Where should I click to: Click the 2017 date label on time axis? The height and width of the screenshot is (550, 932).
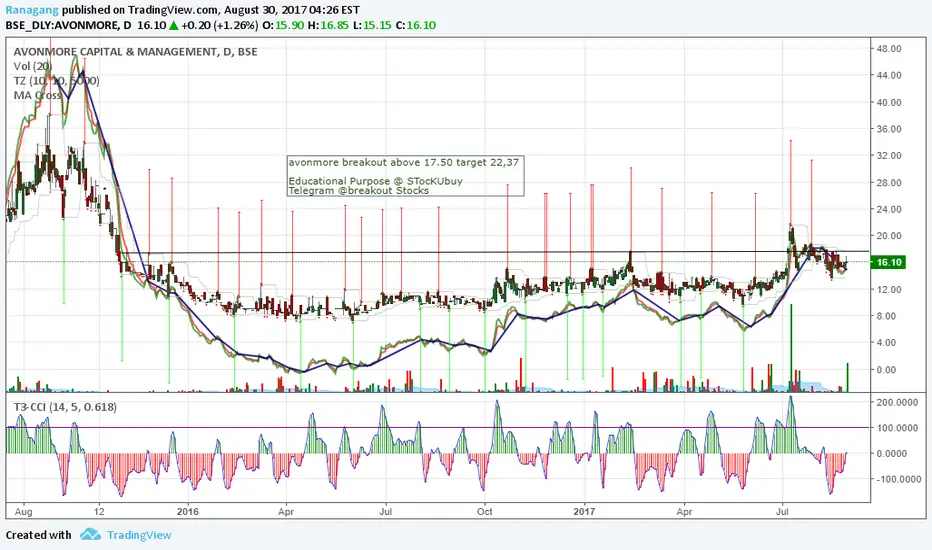[x=584, y=511]
